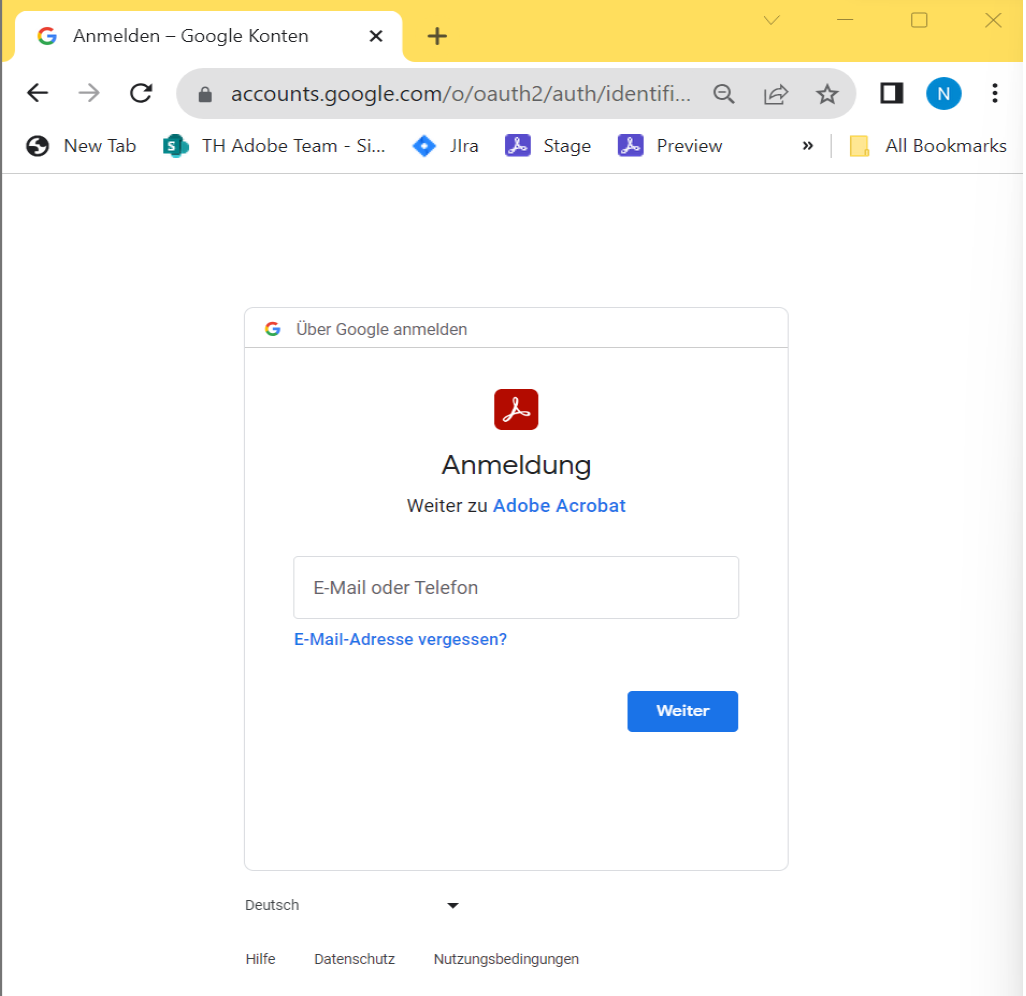The height and width of the screenshot is (996, 1026).
Task: Reload the current page
Action: 140,93
